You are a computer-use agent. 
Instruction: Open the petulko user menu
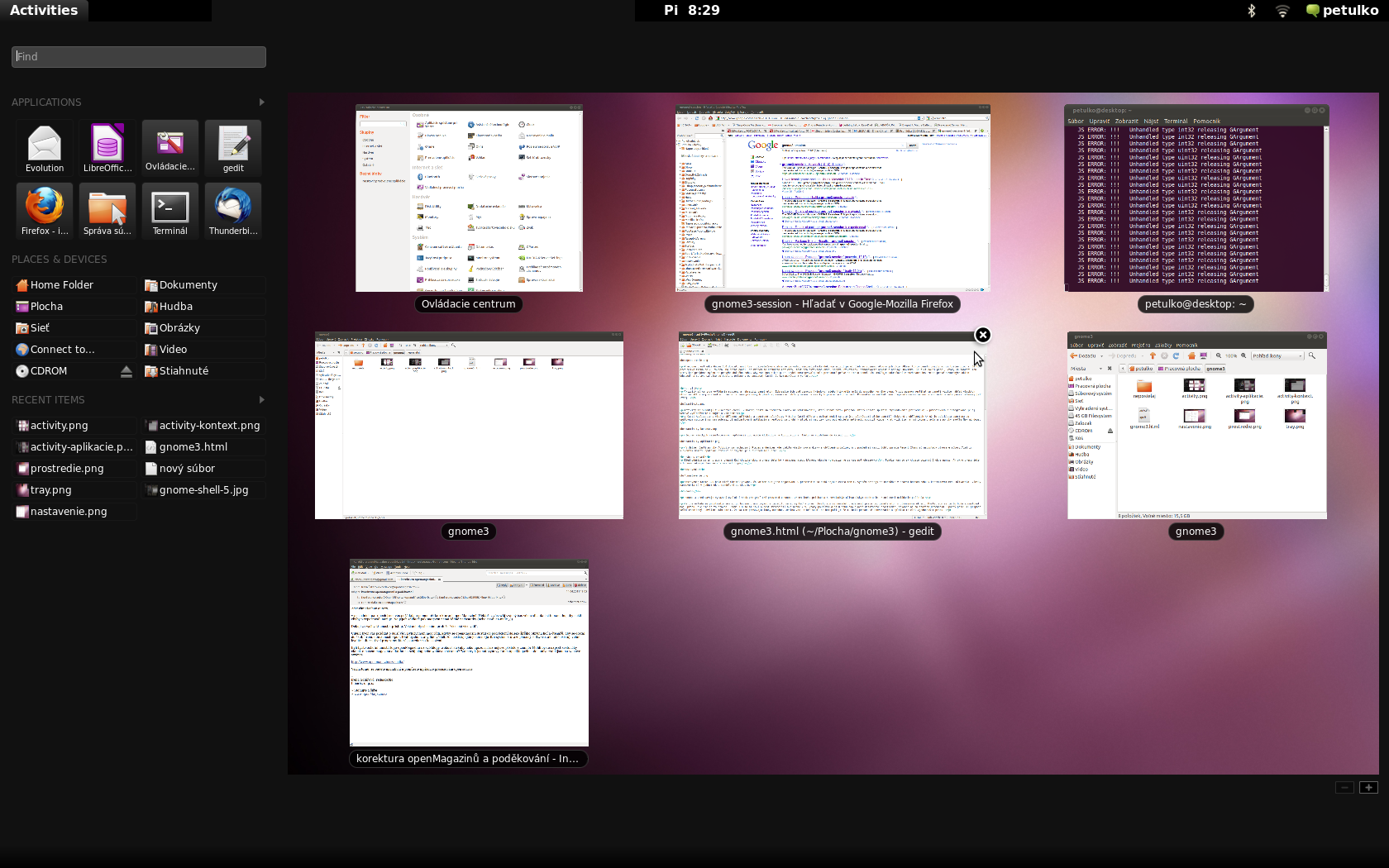[x=1341, y=11]
